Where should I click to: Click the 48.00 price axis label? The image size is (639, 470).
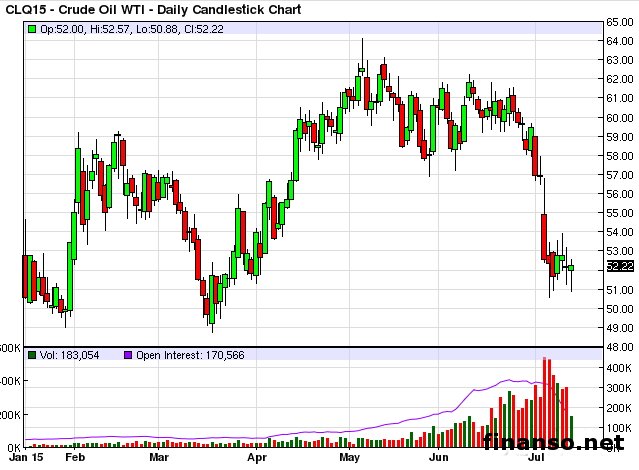[x=618, y=346]
